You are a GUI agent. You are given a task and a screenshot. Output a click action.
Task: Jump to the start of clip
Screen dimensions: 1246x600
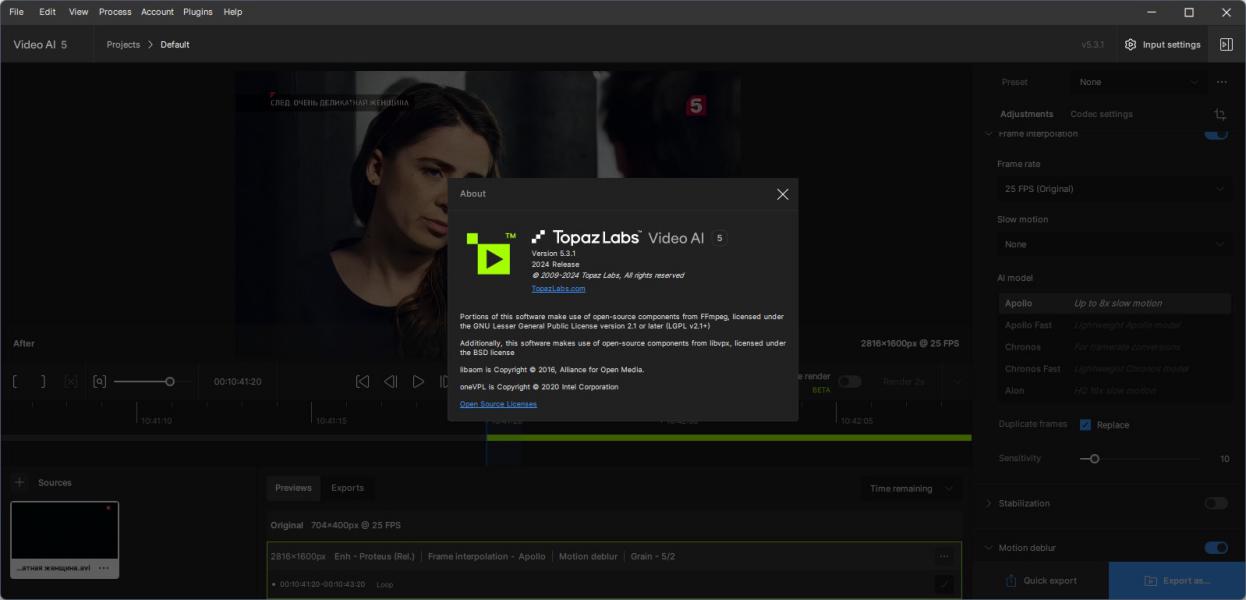pos(363,382)
